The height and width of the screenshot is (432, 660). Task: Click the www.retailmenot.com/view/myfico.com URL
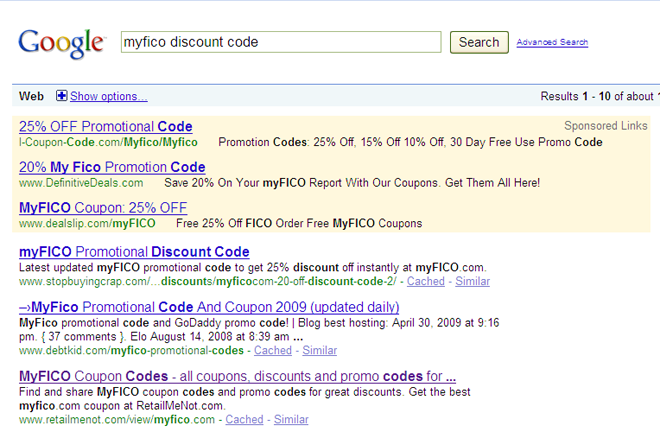(117, 419)
